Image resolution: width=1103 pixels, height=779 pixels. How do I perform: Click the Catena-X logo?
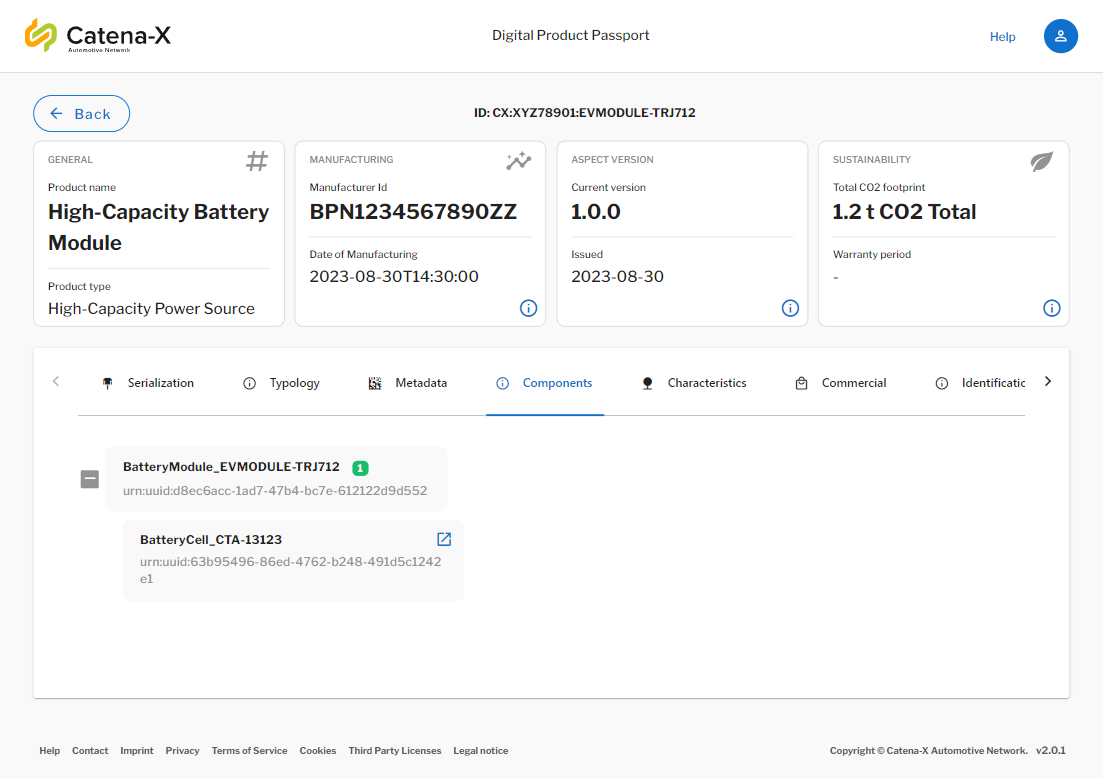(x=98, y=36)
